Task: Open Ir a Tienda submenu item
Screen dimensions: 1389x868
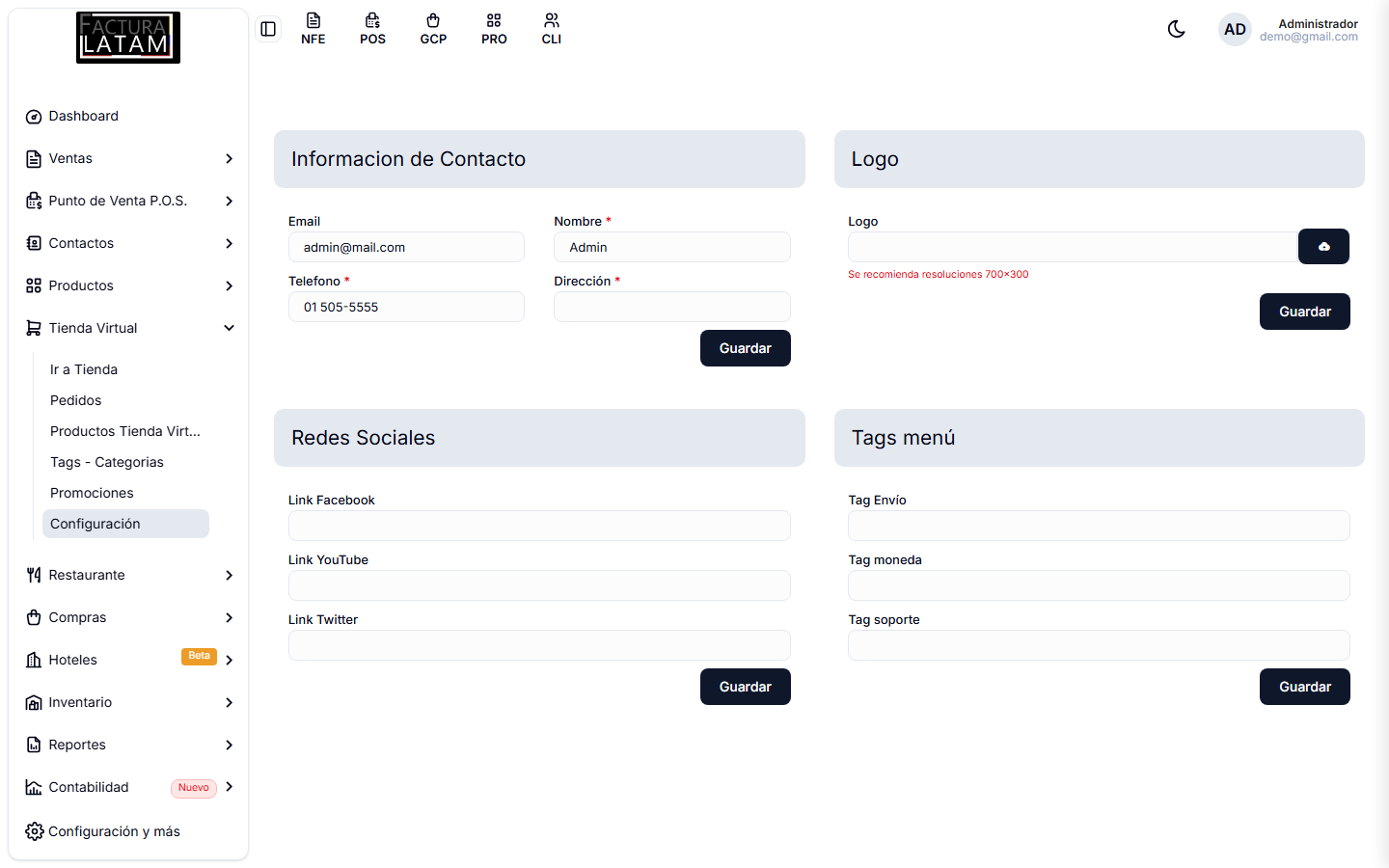Action: point(125,369)
